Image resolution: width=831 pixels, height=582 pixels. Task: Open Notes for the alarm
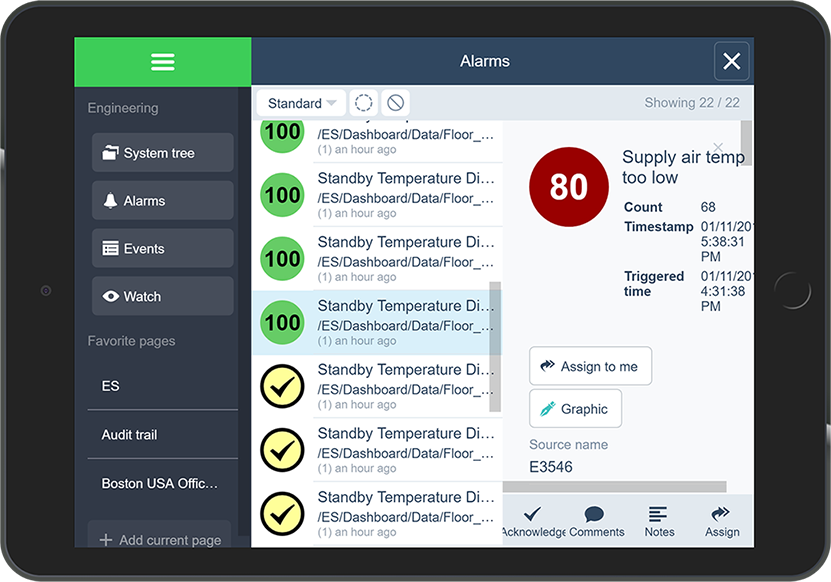(659, 522)
